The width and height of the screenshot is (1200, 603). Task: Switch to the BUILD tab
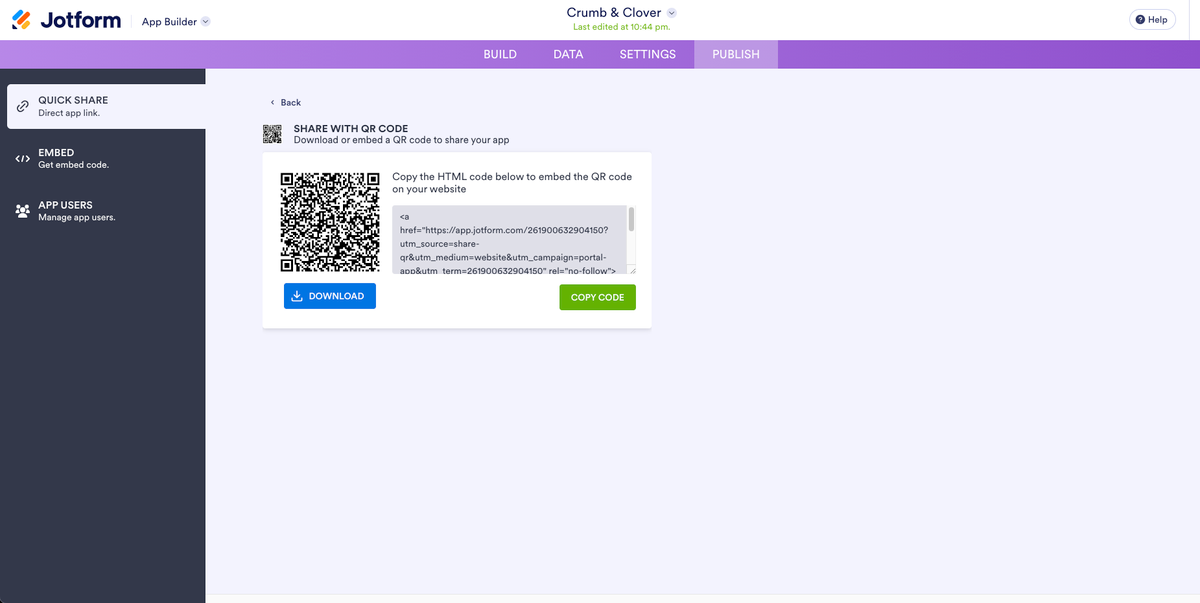(x=500, y=54)
